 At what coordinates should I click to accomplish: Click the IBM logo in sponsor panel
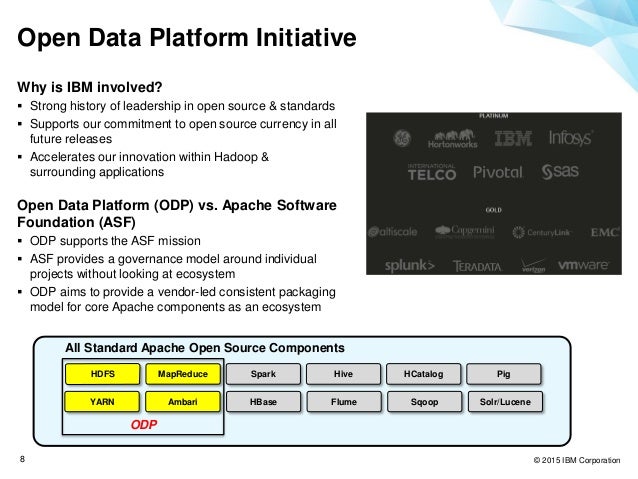tap(513, 138)
